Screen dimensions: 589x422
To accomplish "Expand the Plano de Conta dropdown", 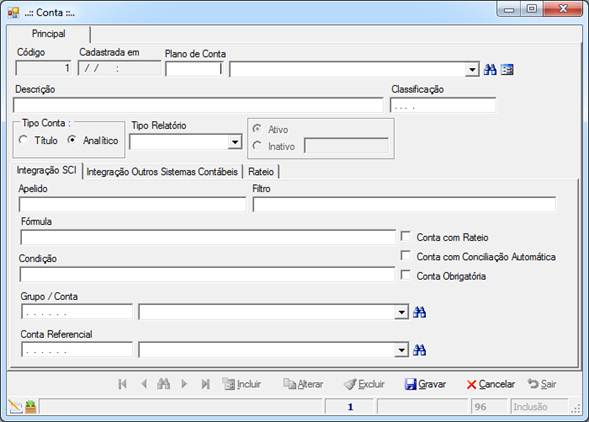I will pos(472,70).
